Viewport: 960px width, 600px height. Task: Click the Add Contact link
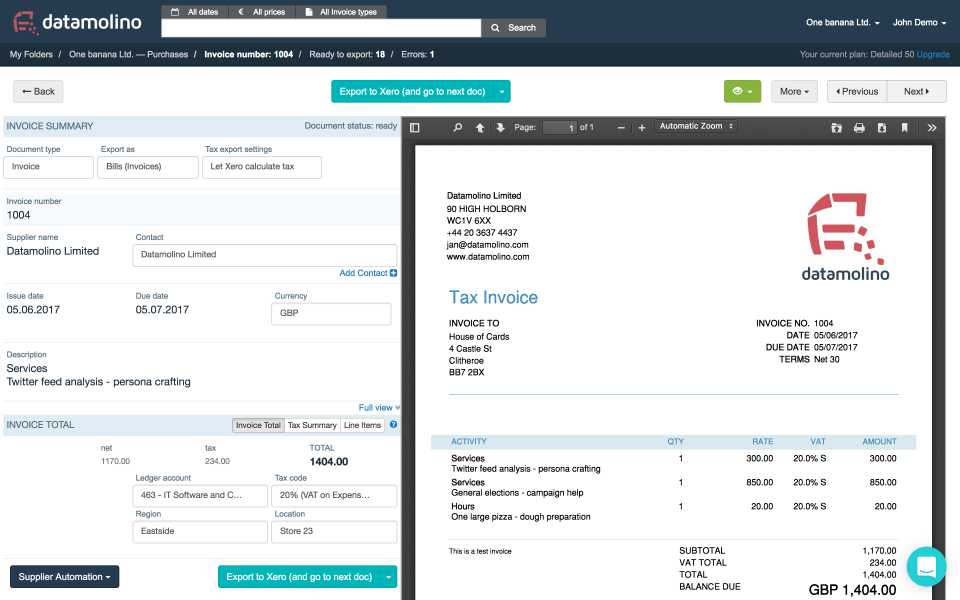pos(367,273)
